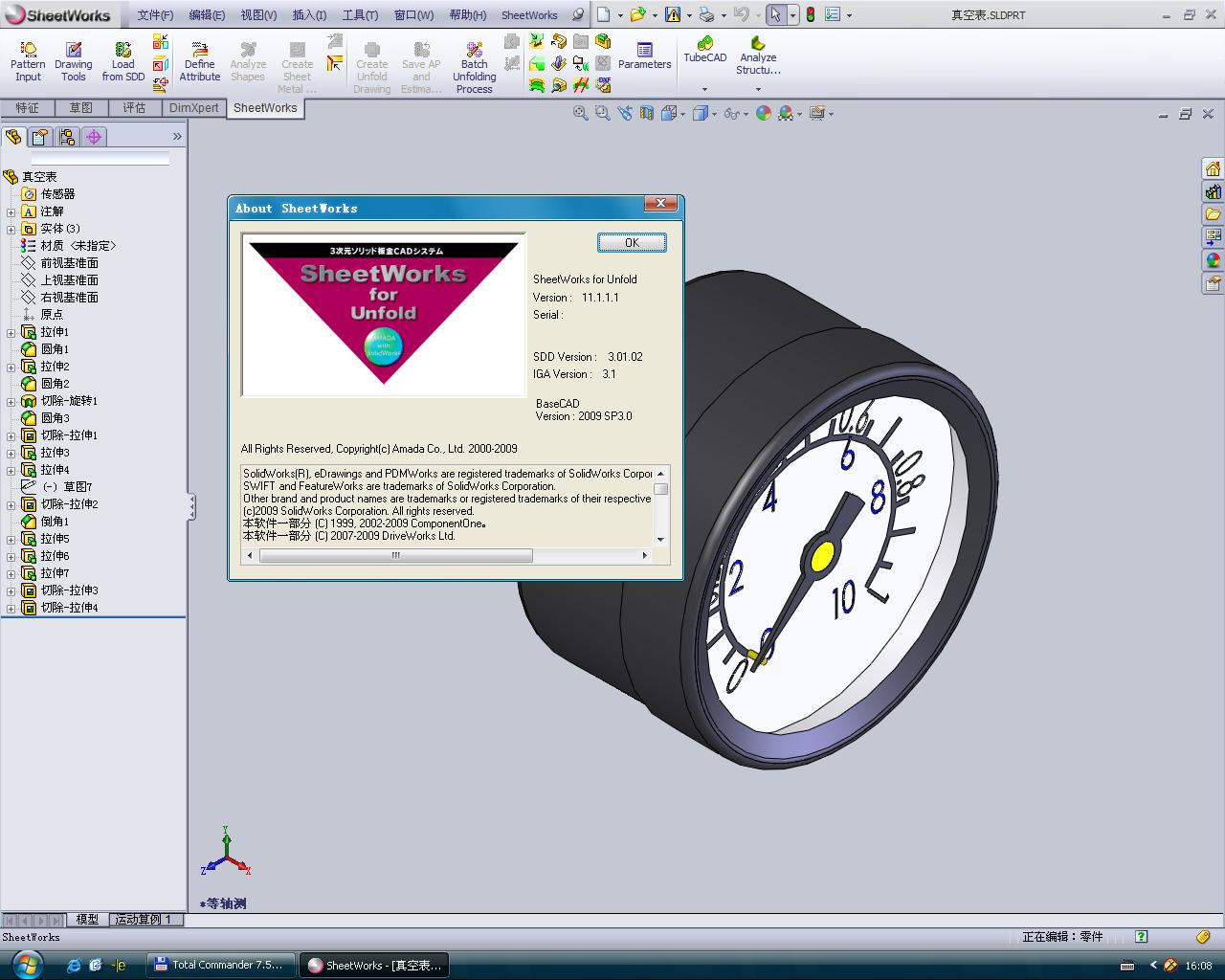Open the File Explorer task pane icon
This screenshot has height=980, width=1225.
(x=1213, y=214)
